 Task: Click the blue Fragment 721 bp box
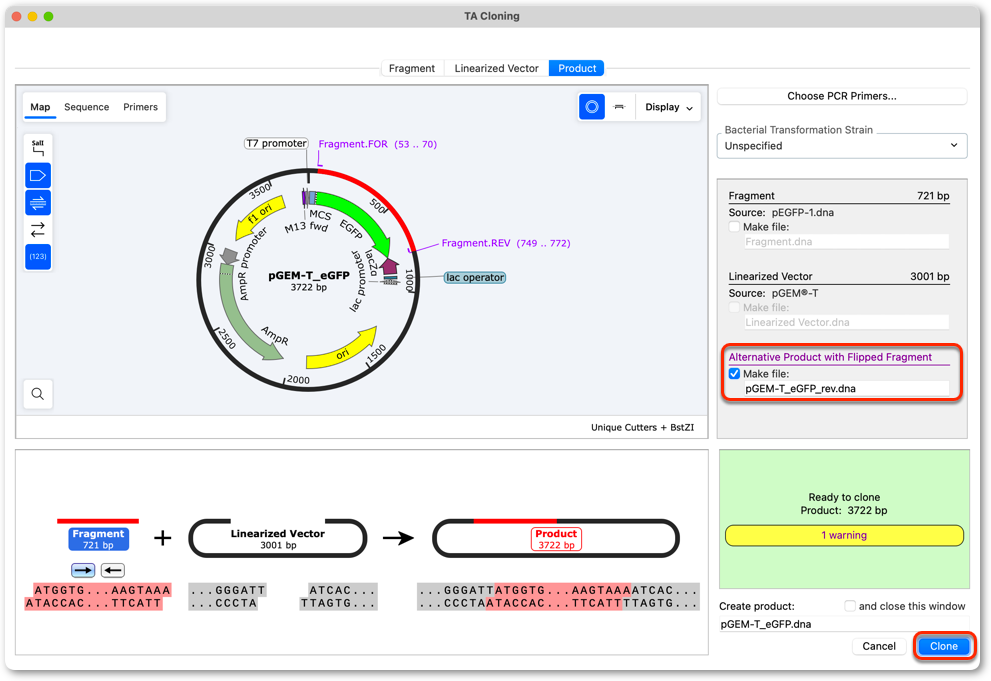(99, 539)
